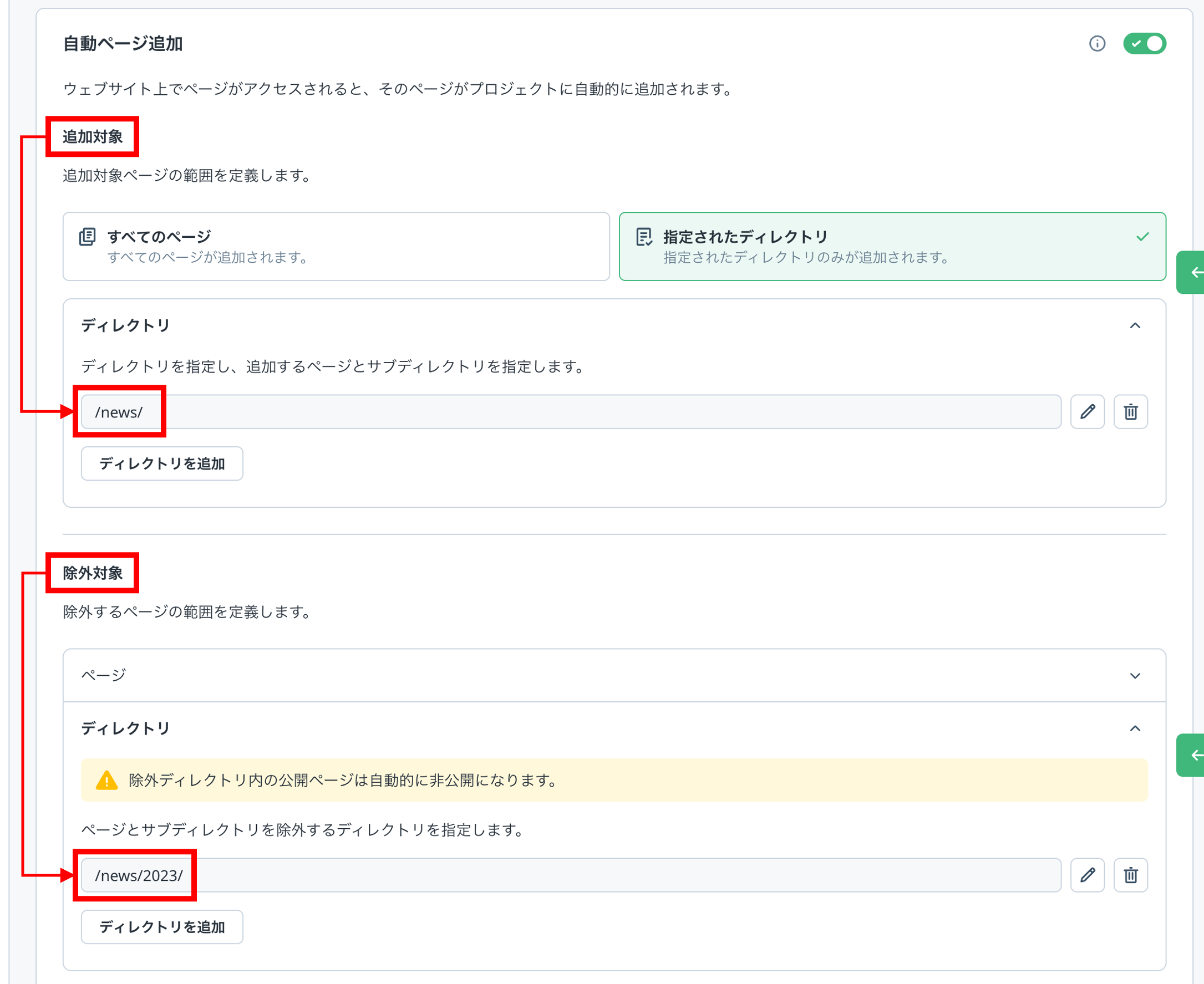Click ディレクトリを追加 under /news/2023/ field
1204x984 pixels.
click(x=161, y=927)
